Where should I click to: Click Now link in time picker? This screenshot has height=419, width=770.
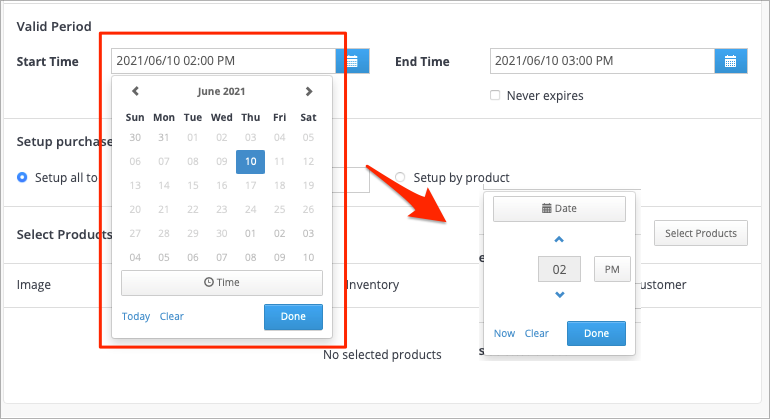[x=504, y=334]
